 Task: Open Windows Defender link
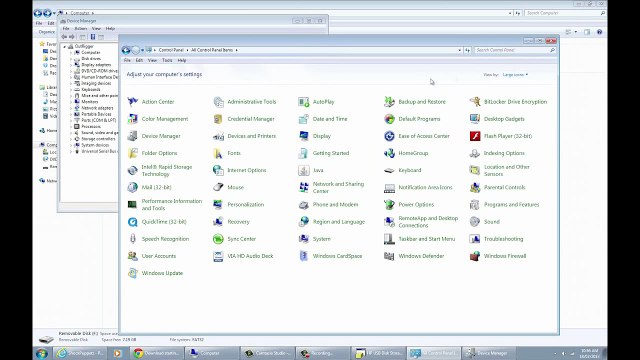pyautogui.click(x=421, y=256)
